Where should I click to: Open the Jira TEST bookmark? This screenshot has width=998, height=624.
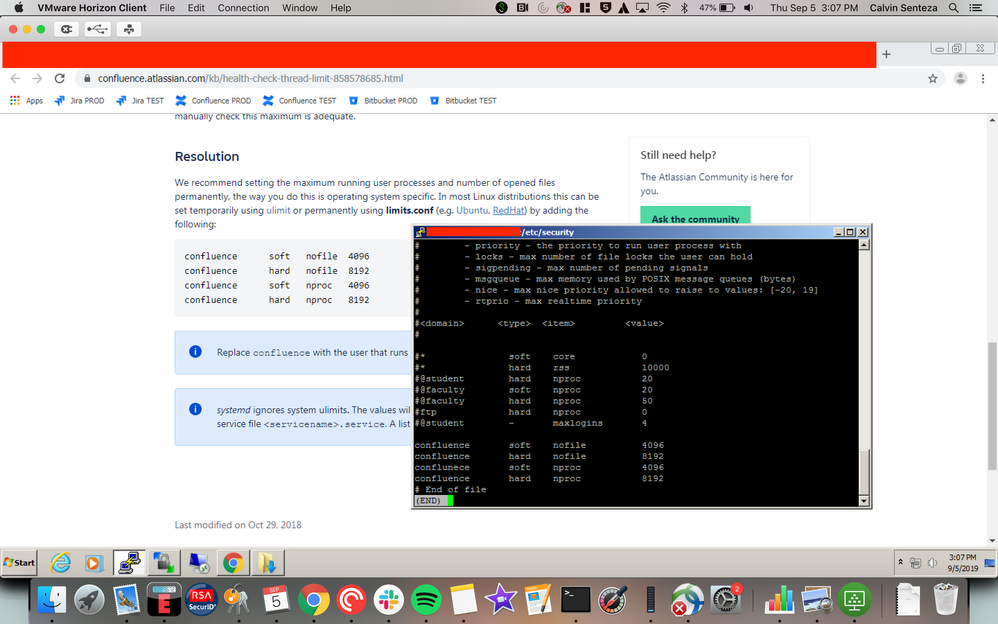(x=140, y=101)
